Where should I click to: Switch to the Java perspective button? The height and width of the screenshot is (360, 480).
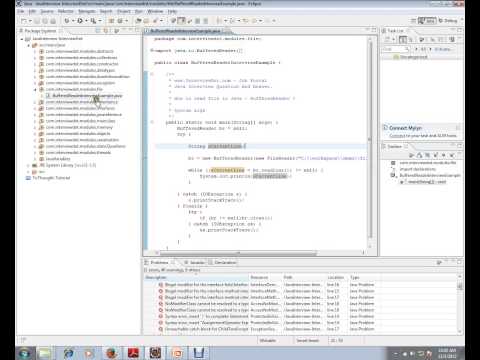click(x=427, y=21)
